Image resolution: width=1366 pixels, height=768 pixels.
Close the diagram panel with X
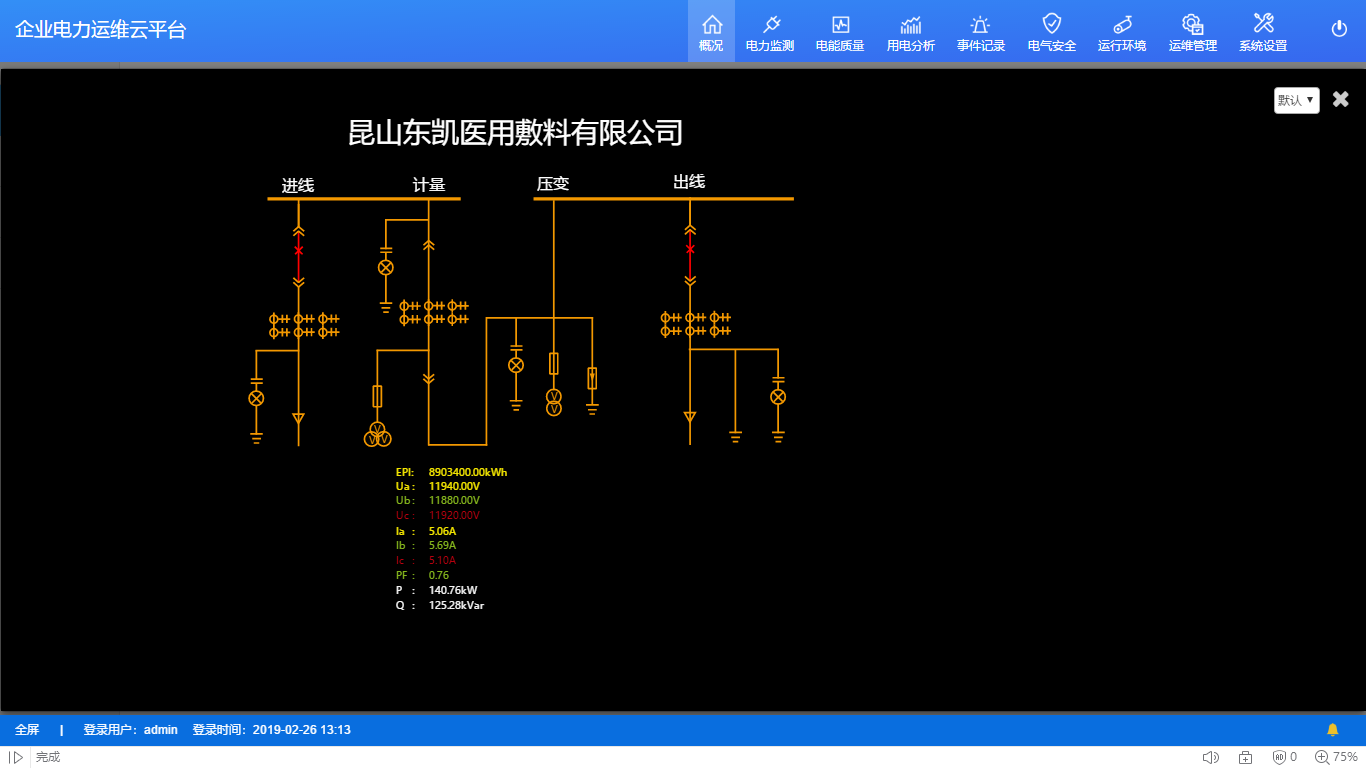click(1341, 99)
